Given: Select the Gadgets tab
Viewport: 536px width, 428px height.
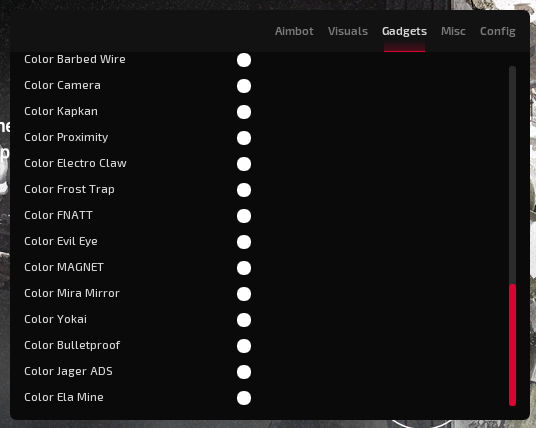Looking at the screenshot, I should point(404,31).
